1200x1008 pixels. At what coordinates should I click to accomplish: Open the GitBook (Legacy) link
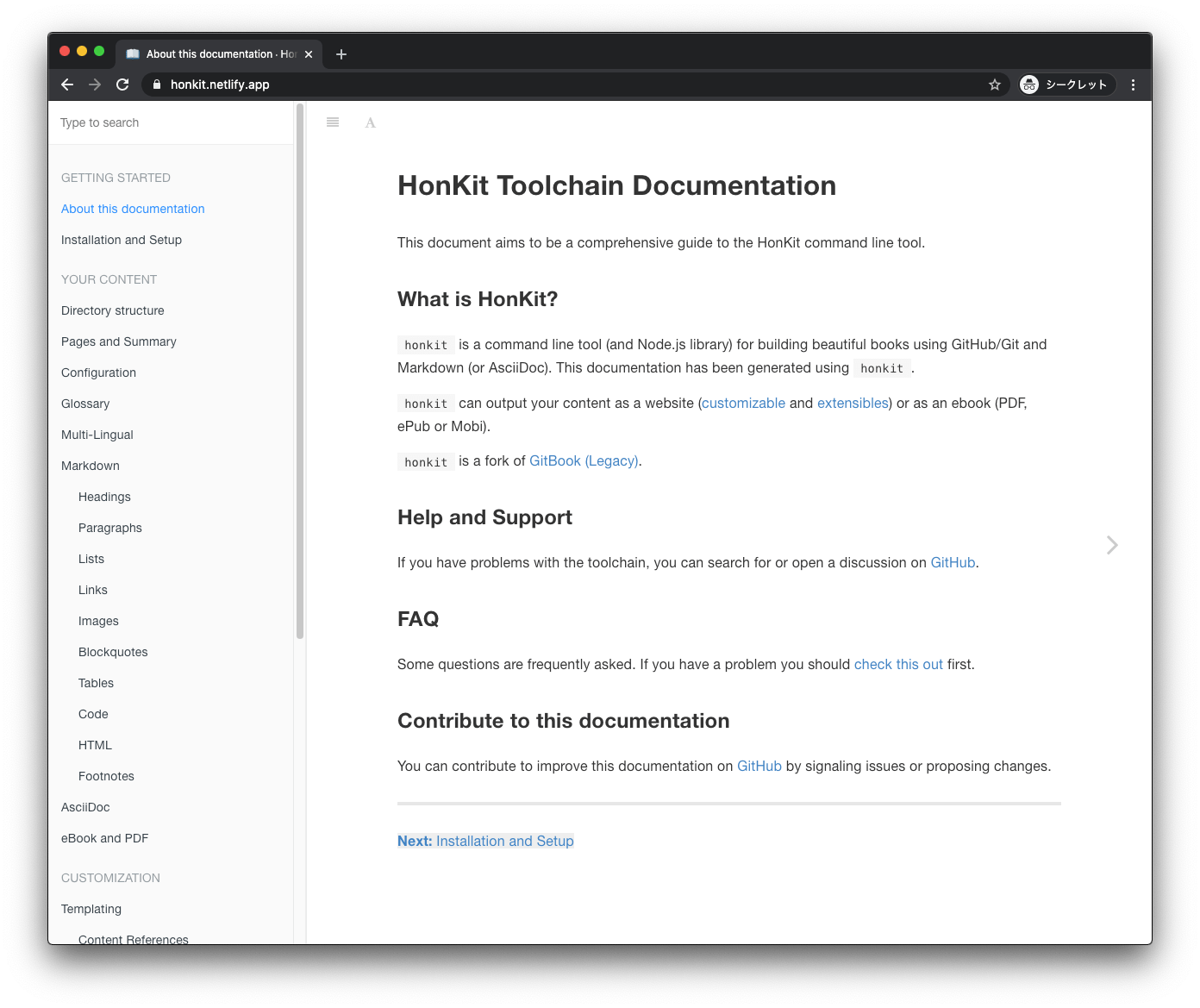pos(584,460)
